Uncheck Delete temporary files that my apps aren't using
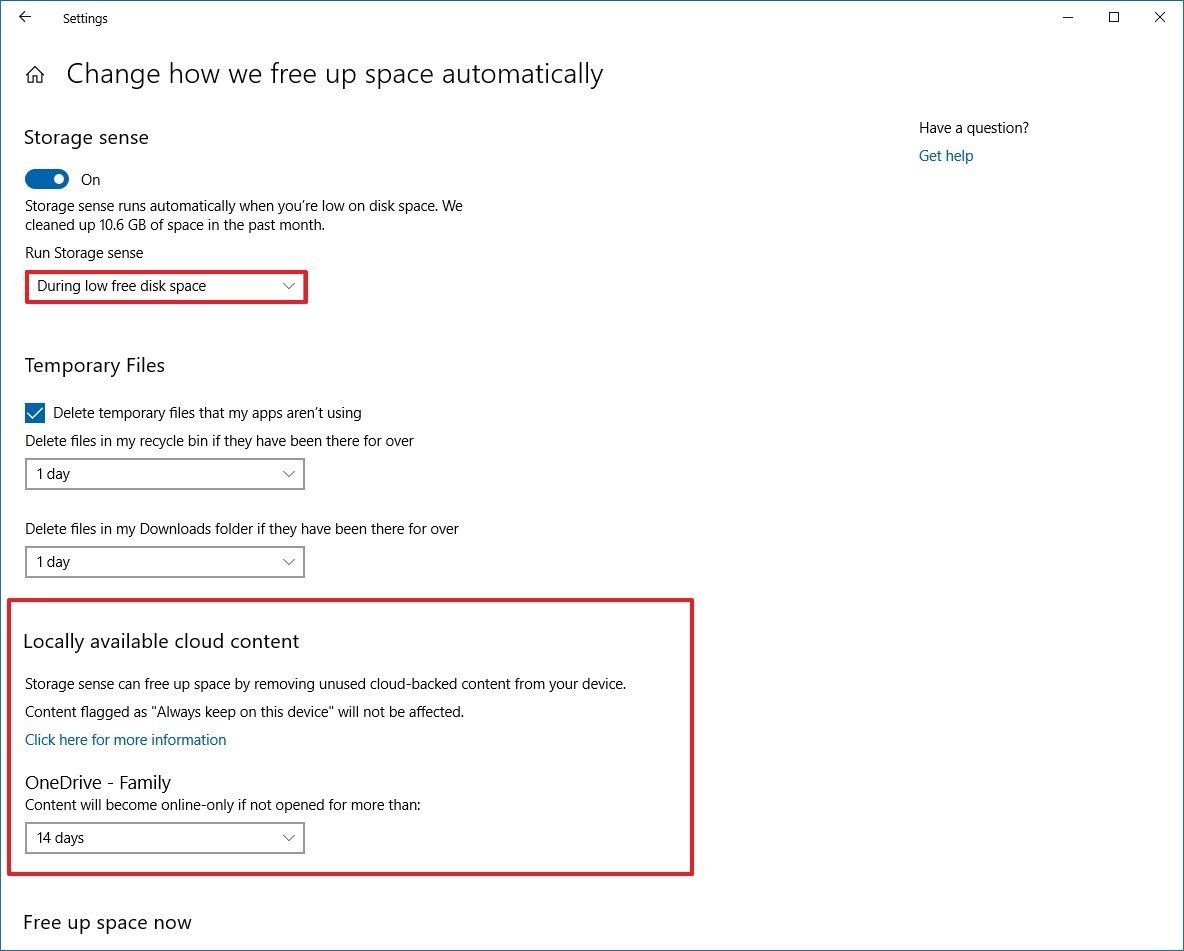Screen dimensions: 1184x951 tap(35, 412)
